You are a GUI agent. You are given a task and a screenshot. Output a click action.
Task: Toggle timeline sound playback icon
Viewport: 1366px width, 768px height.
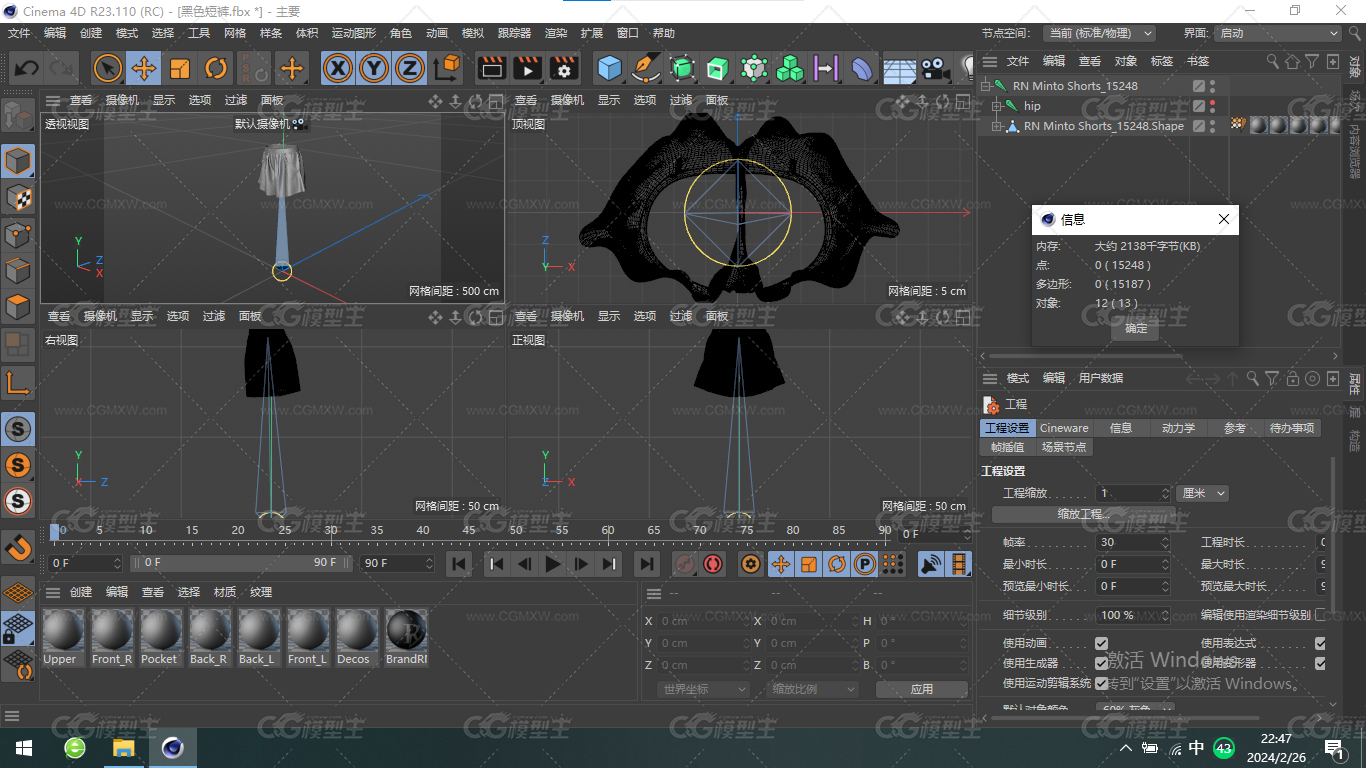coord(931,564)
